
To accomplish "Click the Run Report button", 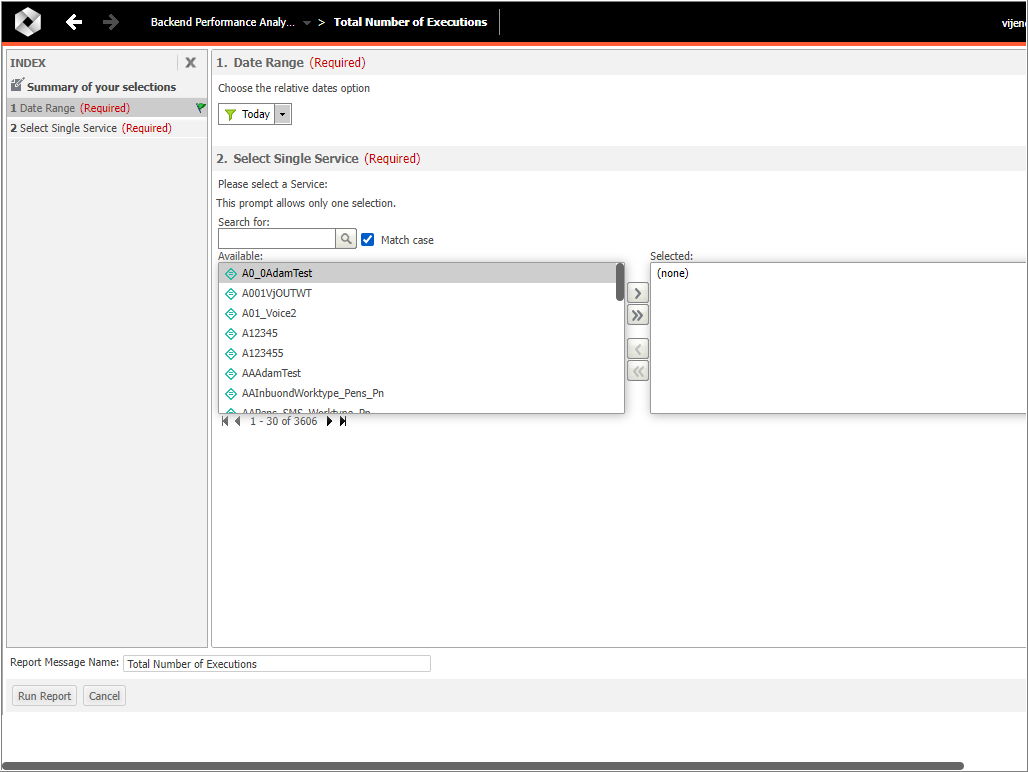I will tap(45, 696).
